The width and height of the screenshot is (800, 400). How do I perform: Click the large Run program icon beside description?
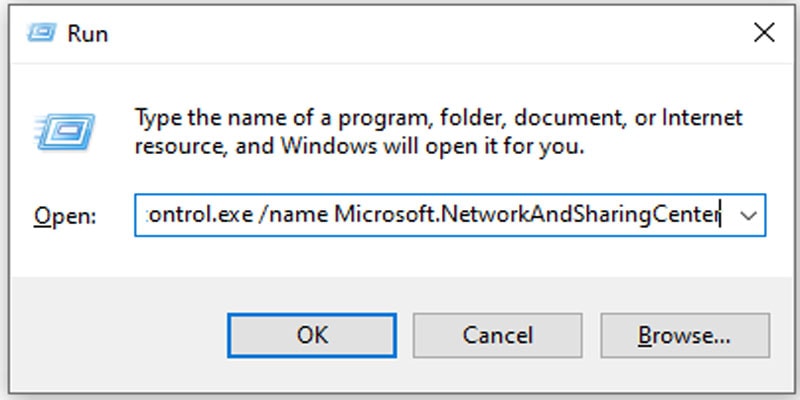[x=65, y=132]
